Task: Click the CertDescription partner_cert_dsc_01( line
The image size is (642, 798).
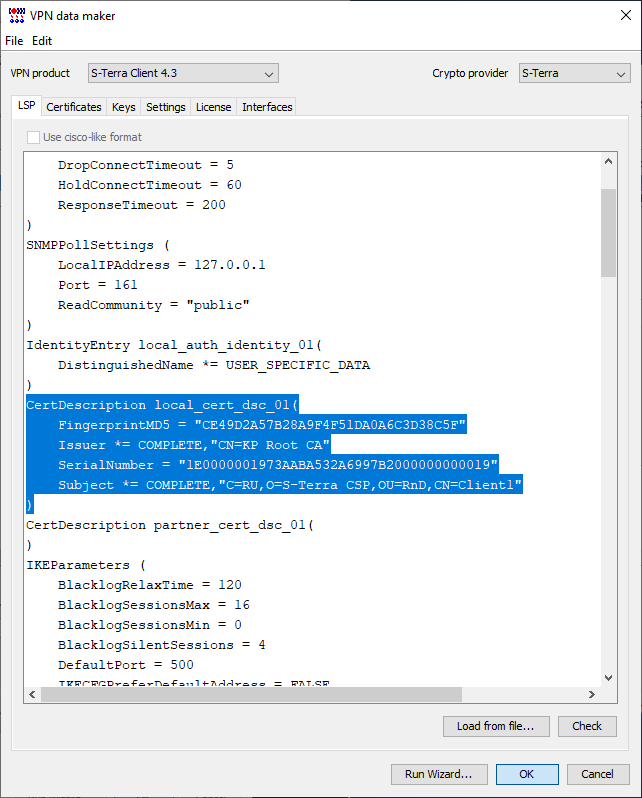Action: (x=170, y=525)
